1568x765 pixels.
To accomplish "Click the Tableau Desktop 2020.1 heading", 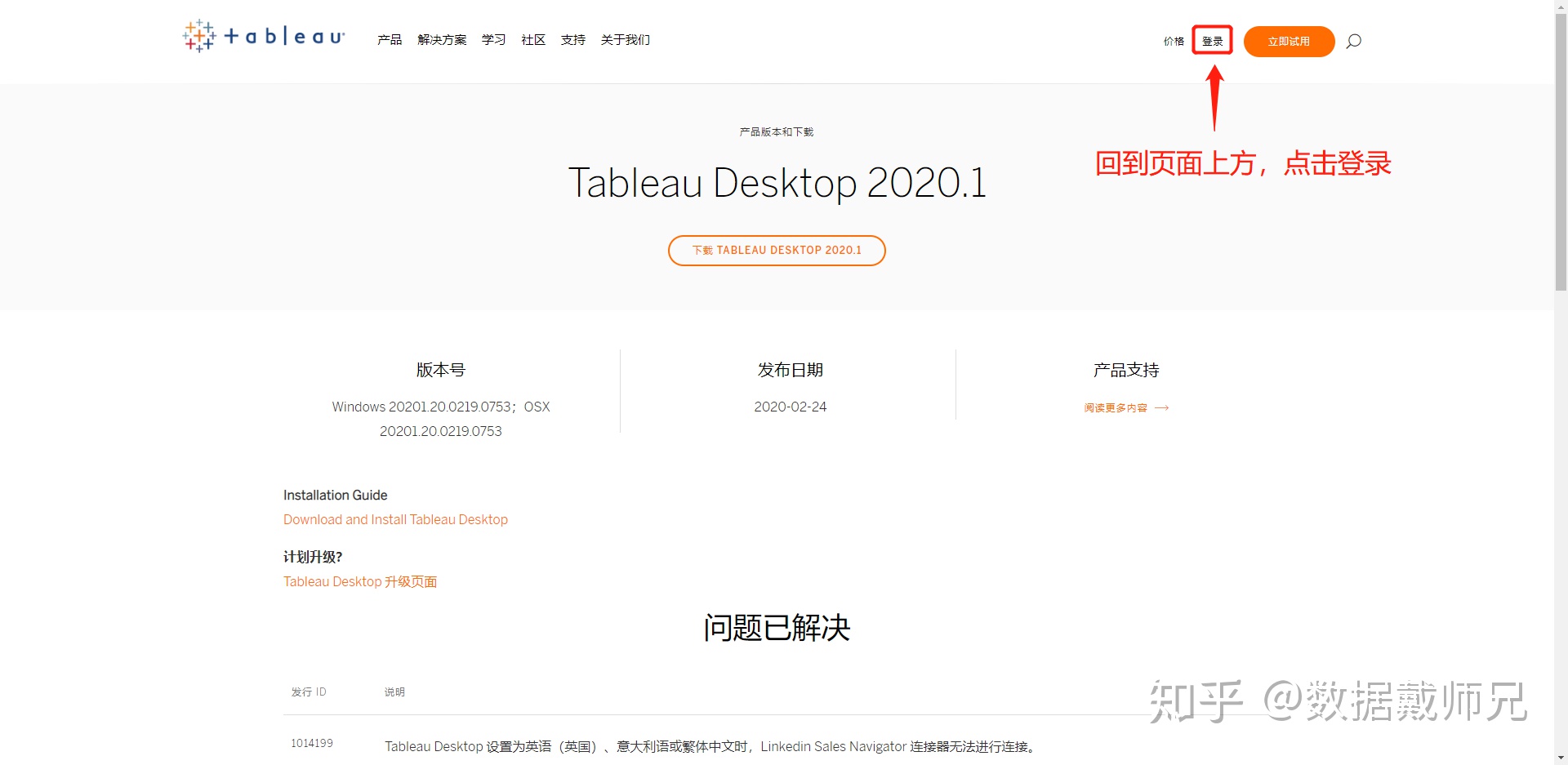I will 777,182.
